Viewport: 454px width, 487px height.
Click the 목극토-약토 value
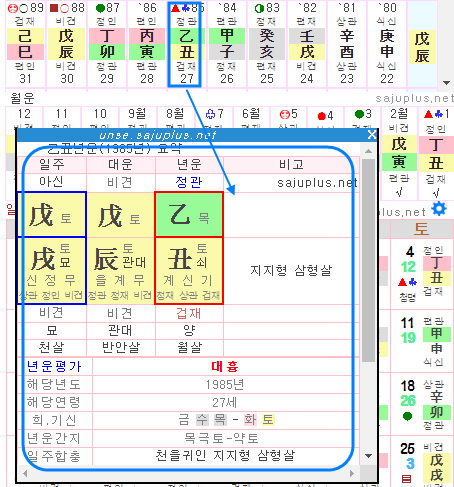pyautogui.click(x=221, y=438)
